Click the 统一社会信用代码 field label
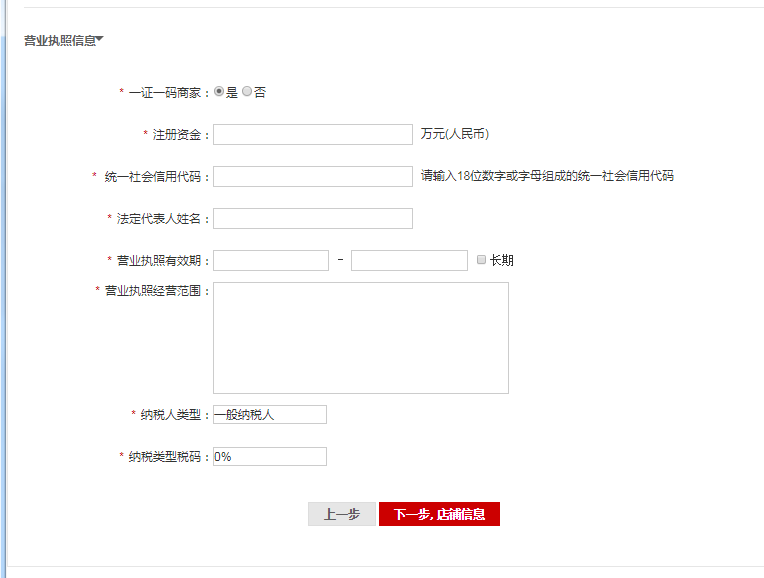Viewport: 764px width, 578px height. coord(153,176)
